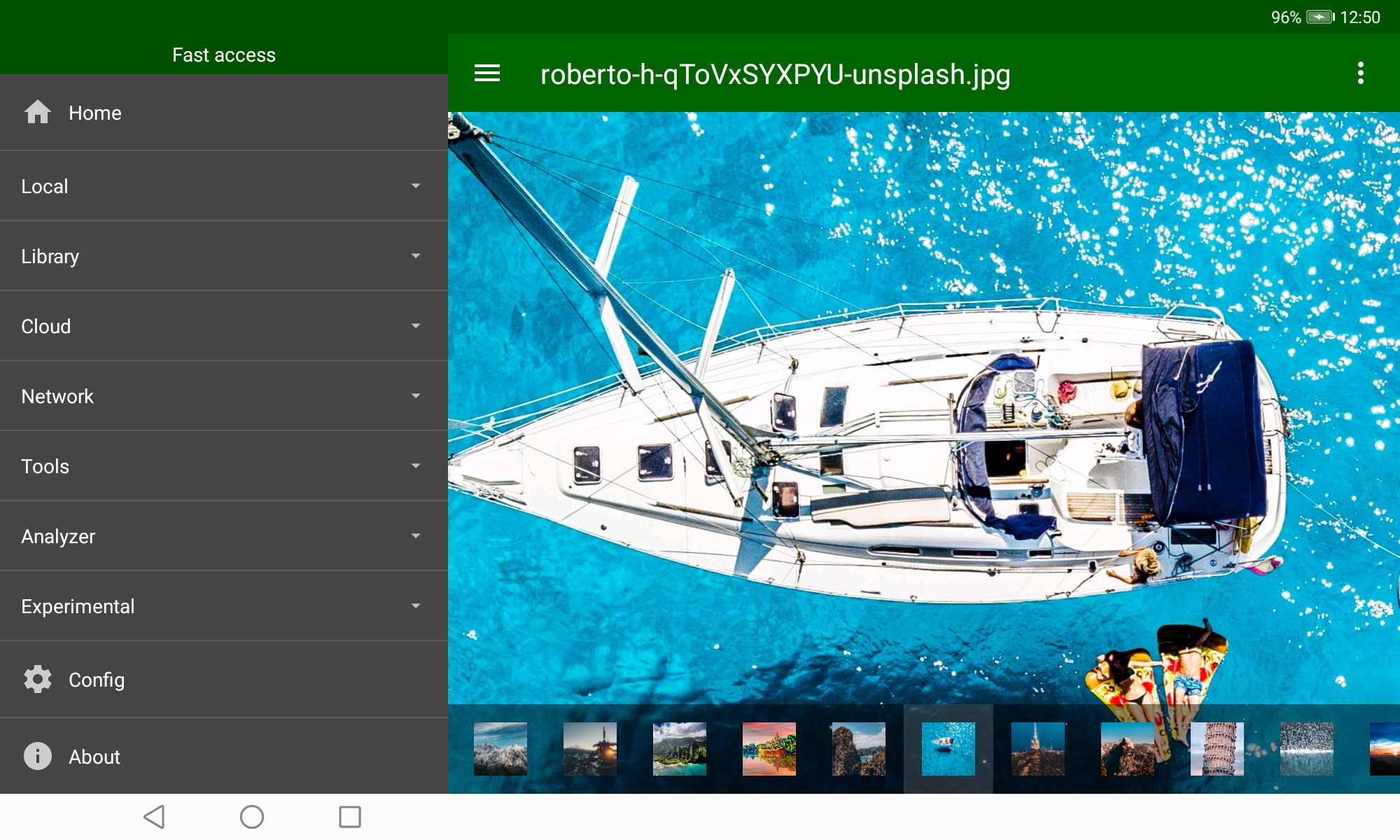Image resolution: width=1400 pixels, height=840 pixels.
Task: Expand the Local section arrow
Action: (416, 186)
